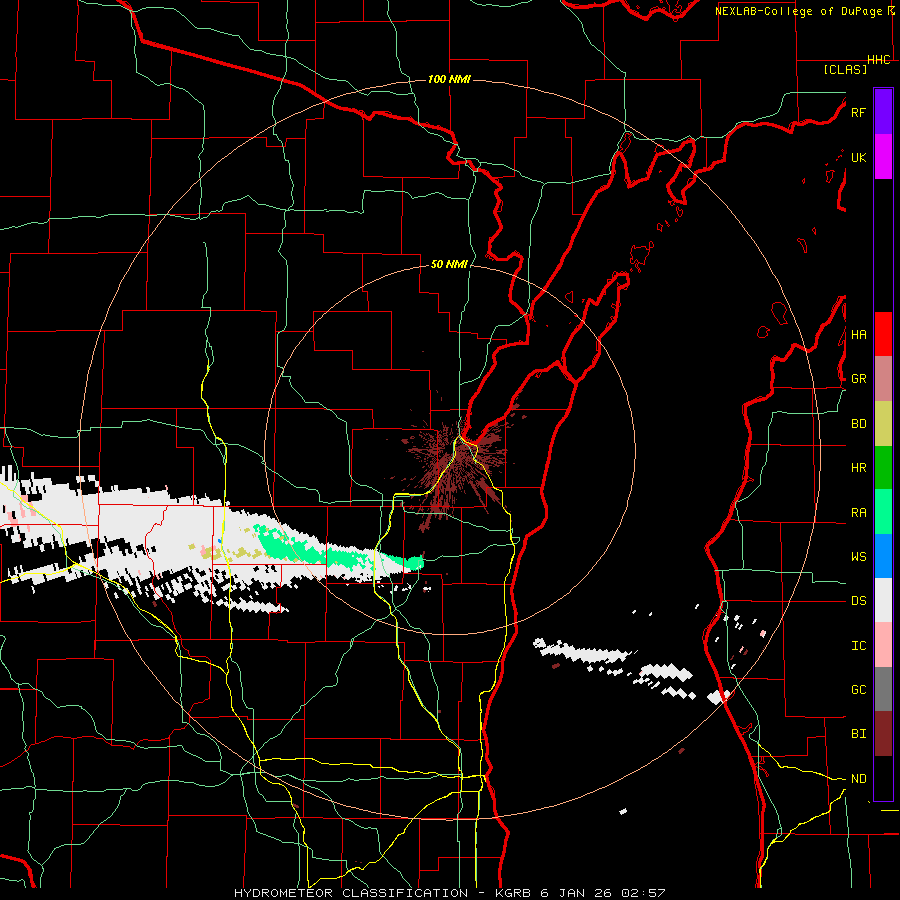The image size is (900, 900).
Task: Click the UK magenta legend swatch
Action: 883,157
